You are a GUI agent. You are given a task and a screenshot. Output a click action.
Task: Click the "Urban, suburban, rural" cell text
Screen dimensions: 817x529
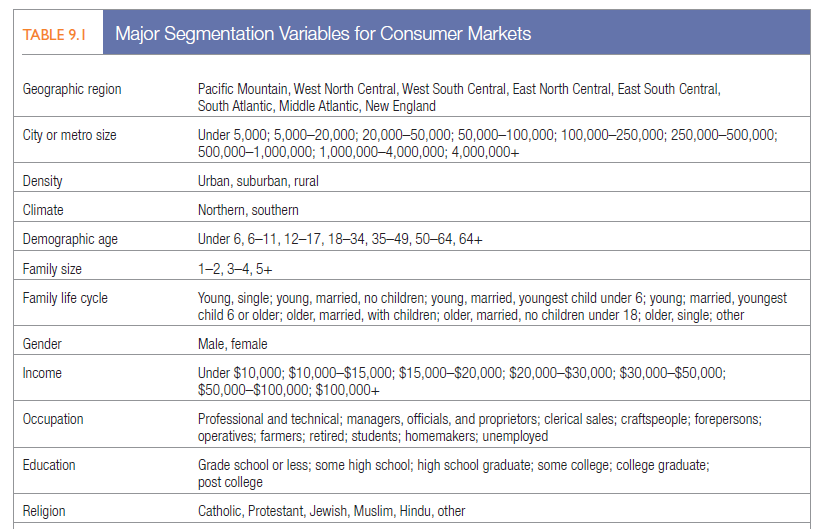tap(258, 181)
